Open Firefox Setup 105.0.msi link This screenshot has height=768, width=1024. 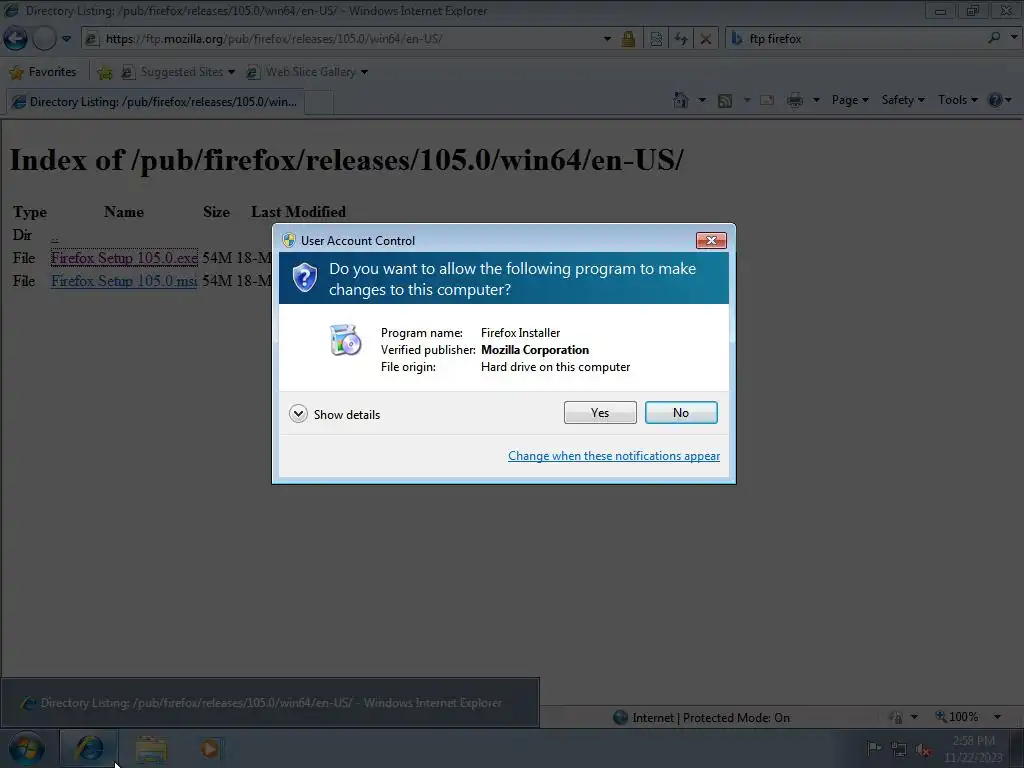point(124,281)
